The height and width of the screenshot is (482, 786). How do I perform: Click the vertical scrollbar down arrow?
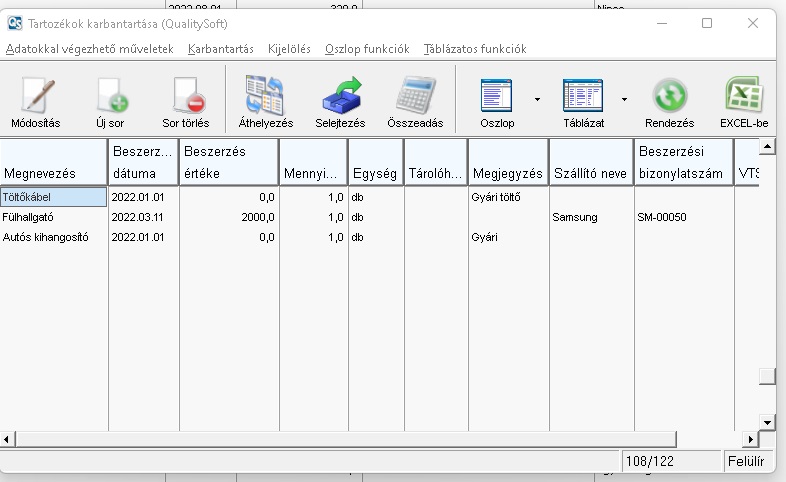click(x=767, y=421)
